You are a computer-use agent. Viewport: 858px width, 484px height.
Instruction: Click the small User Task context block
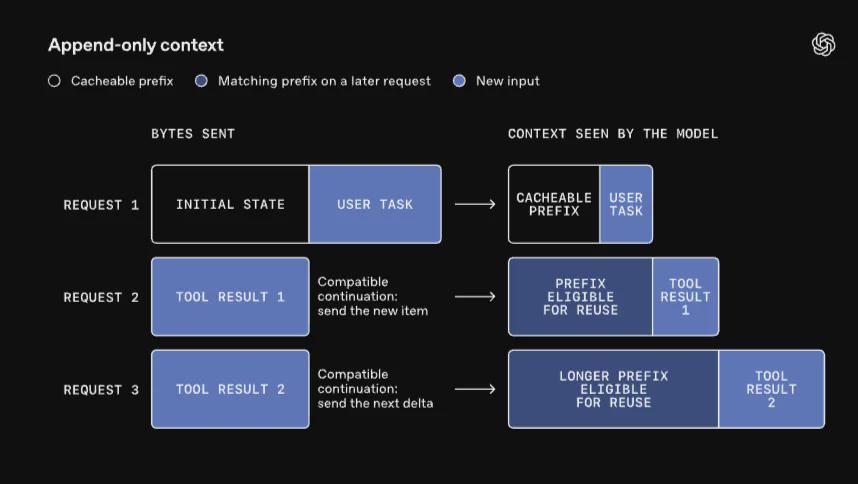[x=626, y=204]
